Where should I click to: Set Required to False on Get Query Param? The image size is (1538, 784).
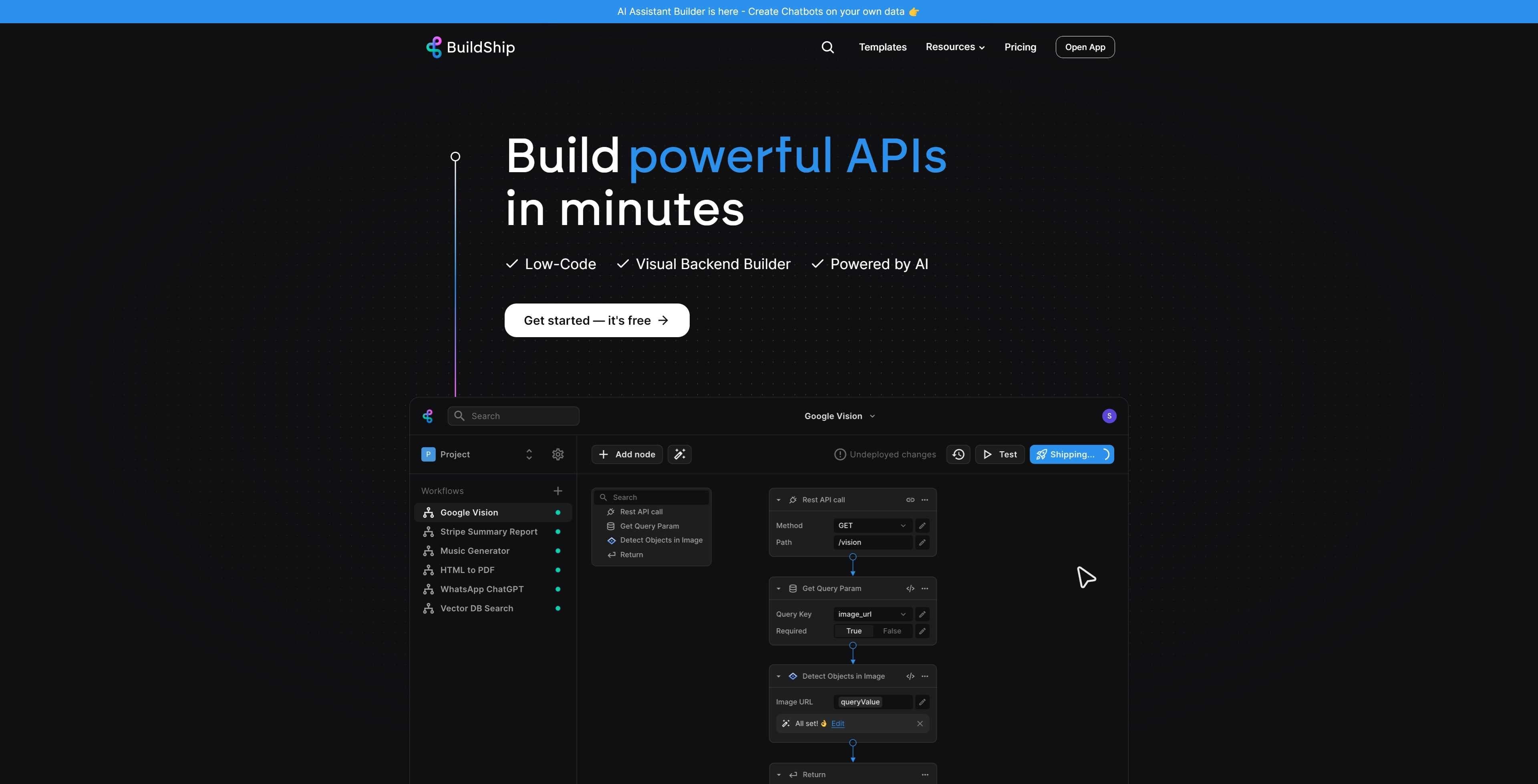892,631
